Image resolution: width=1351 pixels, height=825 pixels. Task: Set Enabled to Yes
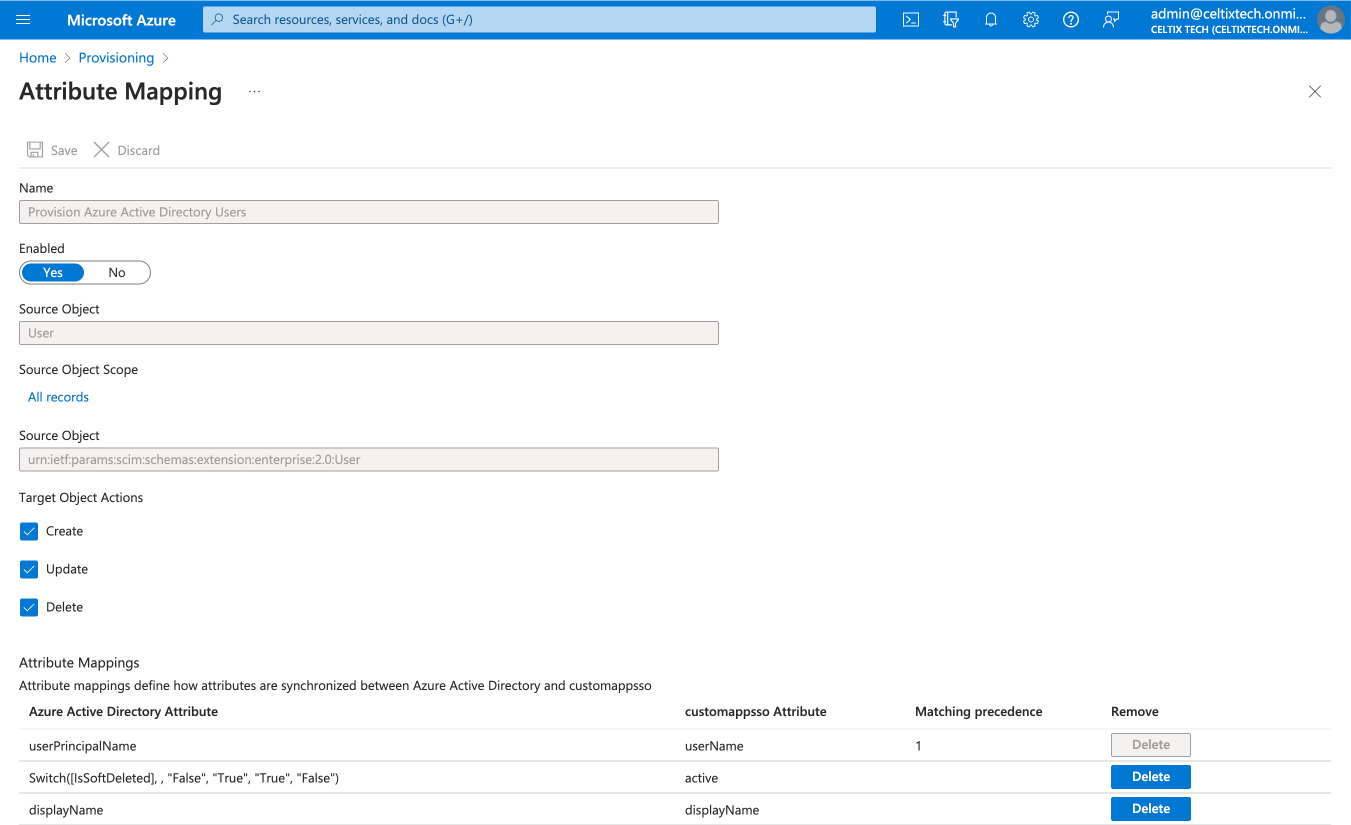pyautogui.click(x=53, y=273)
